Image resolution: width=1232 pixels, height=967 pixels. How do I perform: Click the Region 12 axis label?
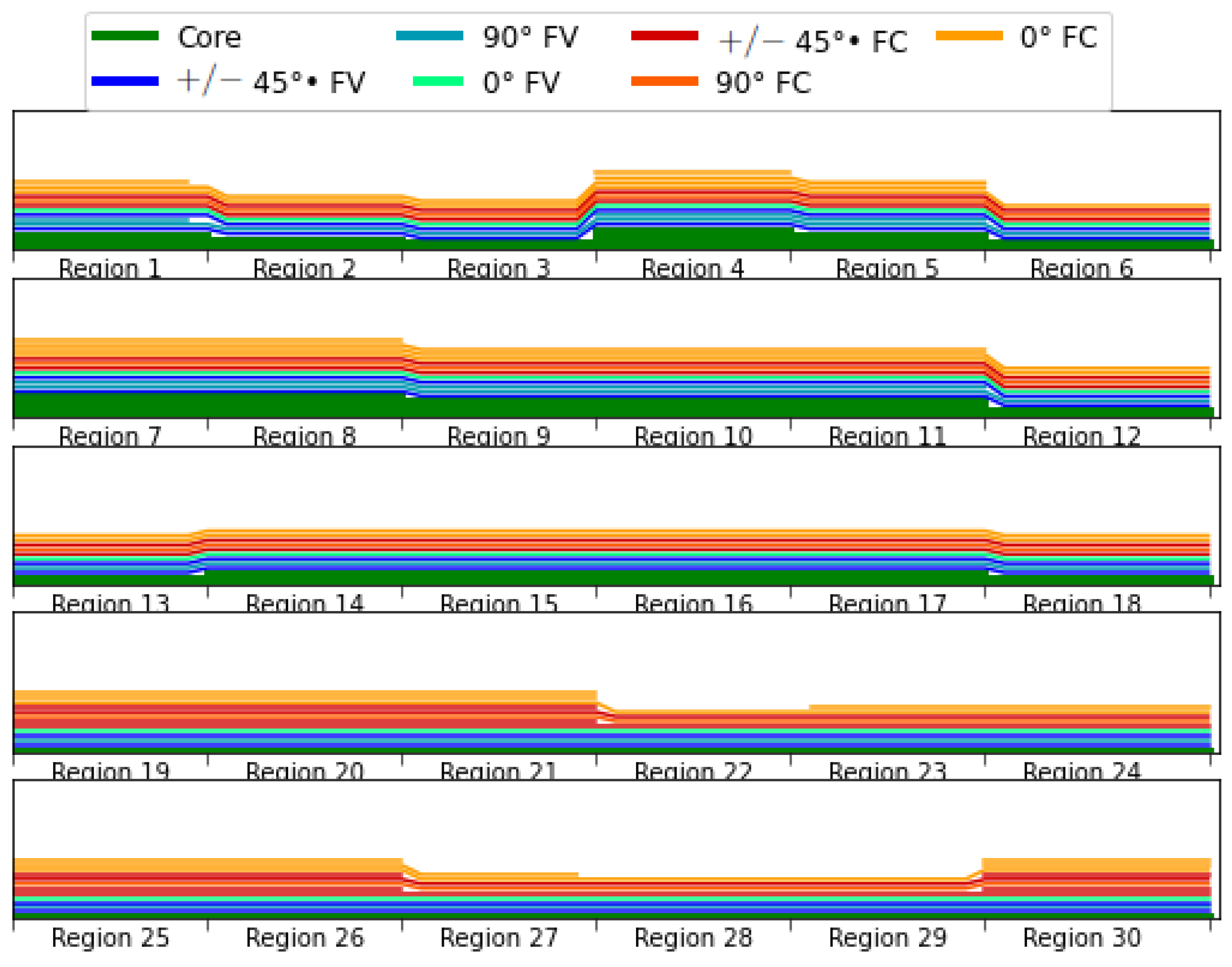click(x=1081, y=436)
